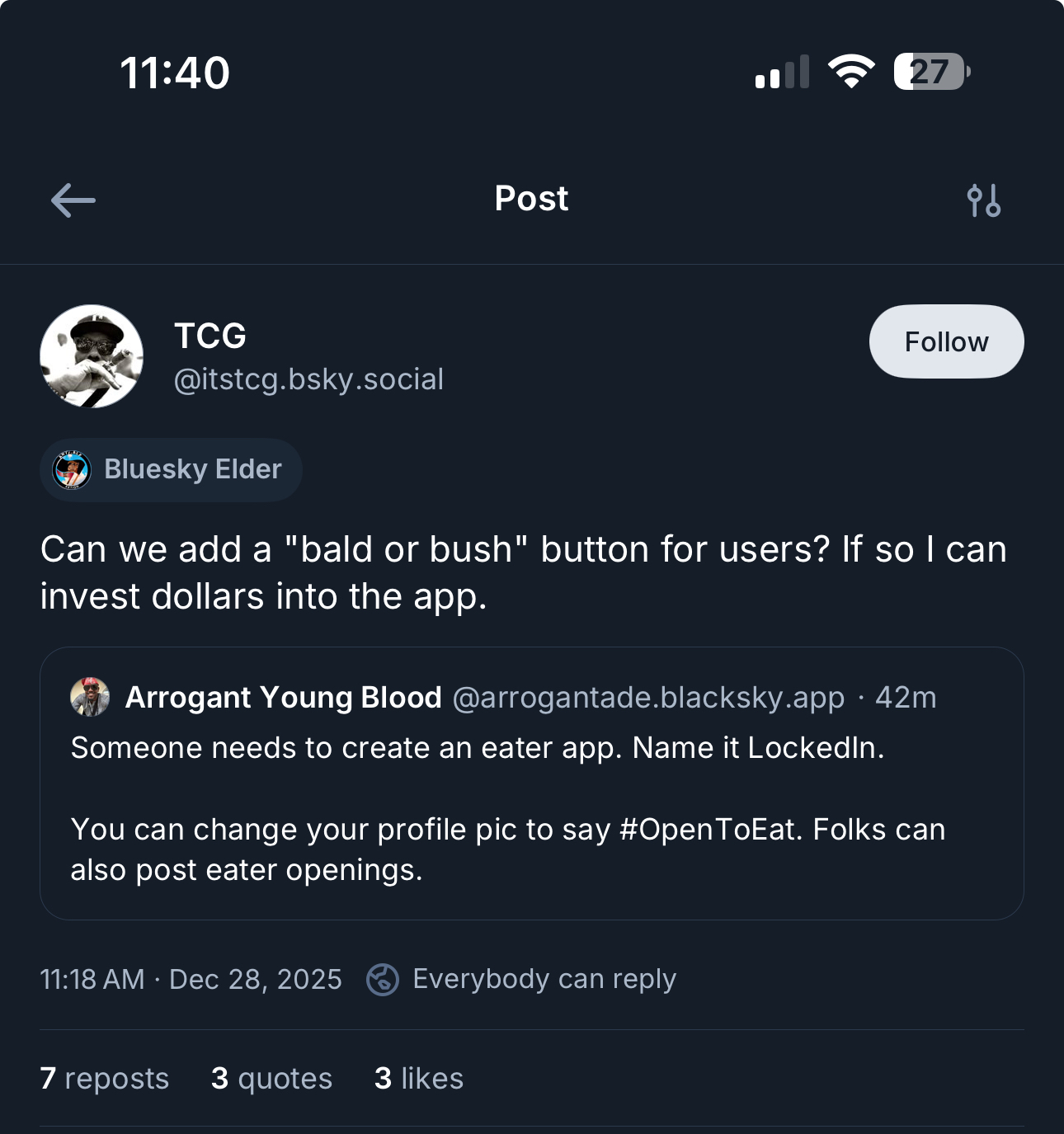Open the quoted Arrogant Young Blood post

(x=531, y=808)
